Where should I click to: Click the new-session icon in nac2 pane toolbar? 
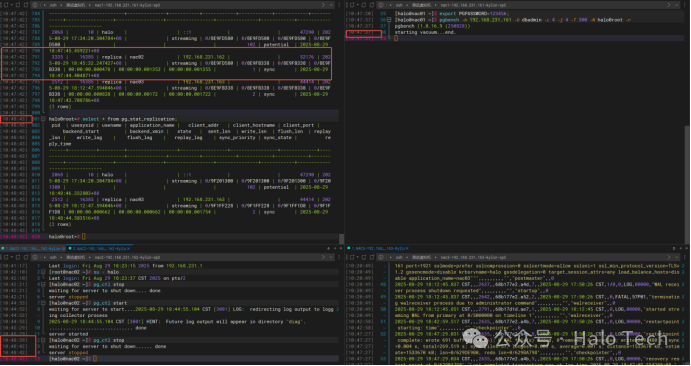tap(6, 257)
